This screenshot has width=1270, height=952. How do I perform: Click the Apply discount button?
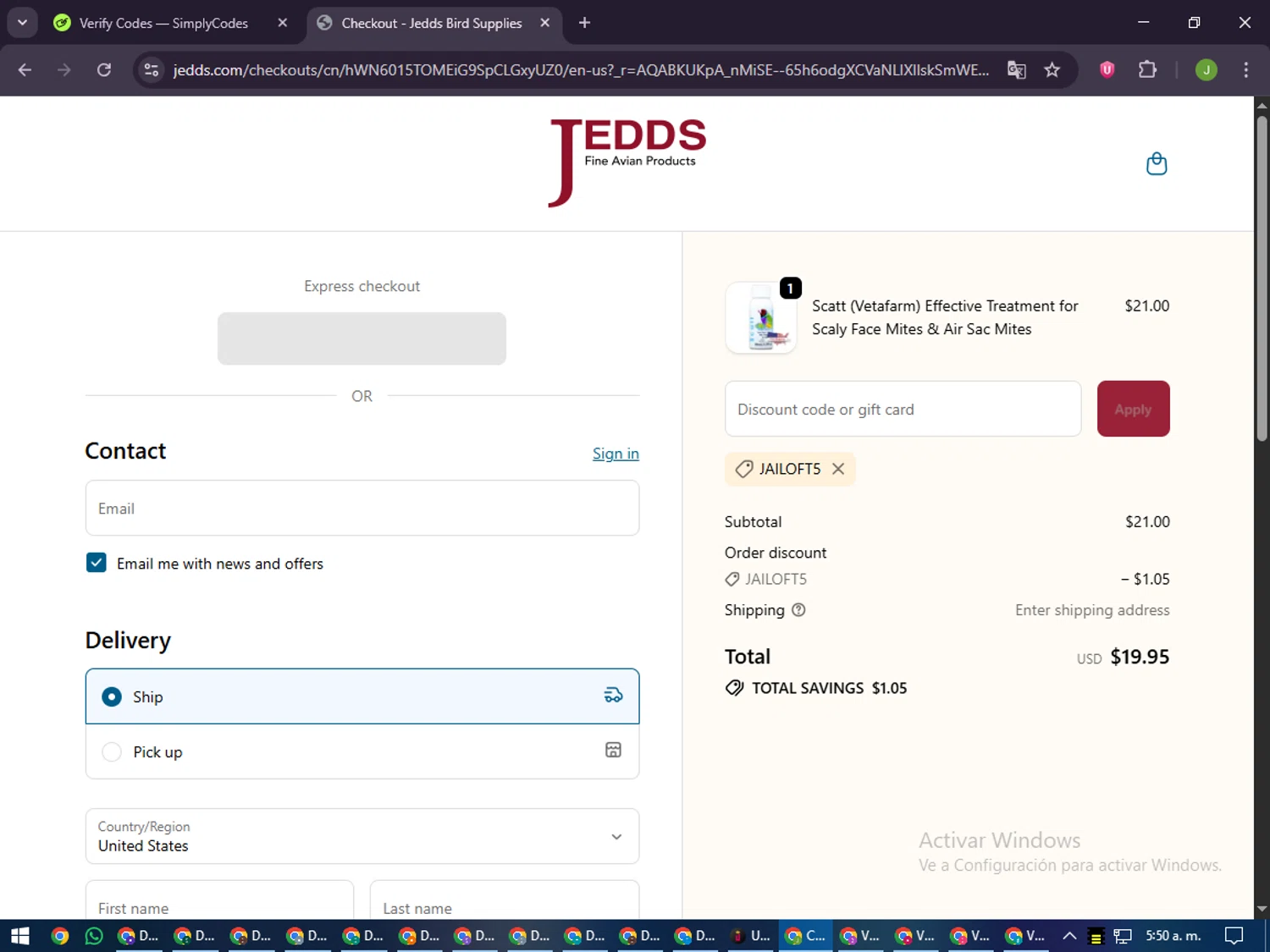[x=1133, y=409]
